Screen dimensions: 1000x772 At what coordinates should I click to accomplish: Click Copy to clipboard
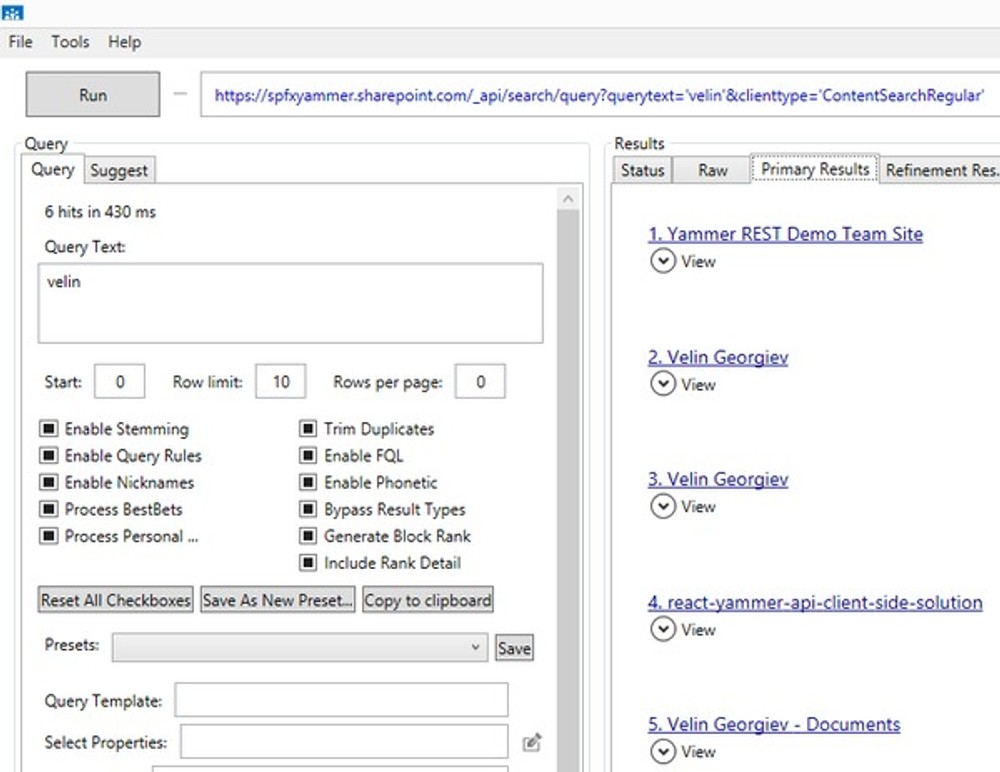point(428,599)
